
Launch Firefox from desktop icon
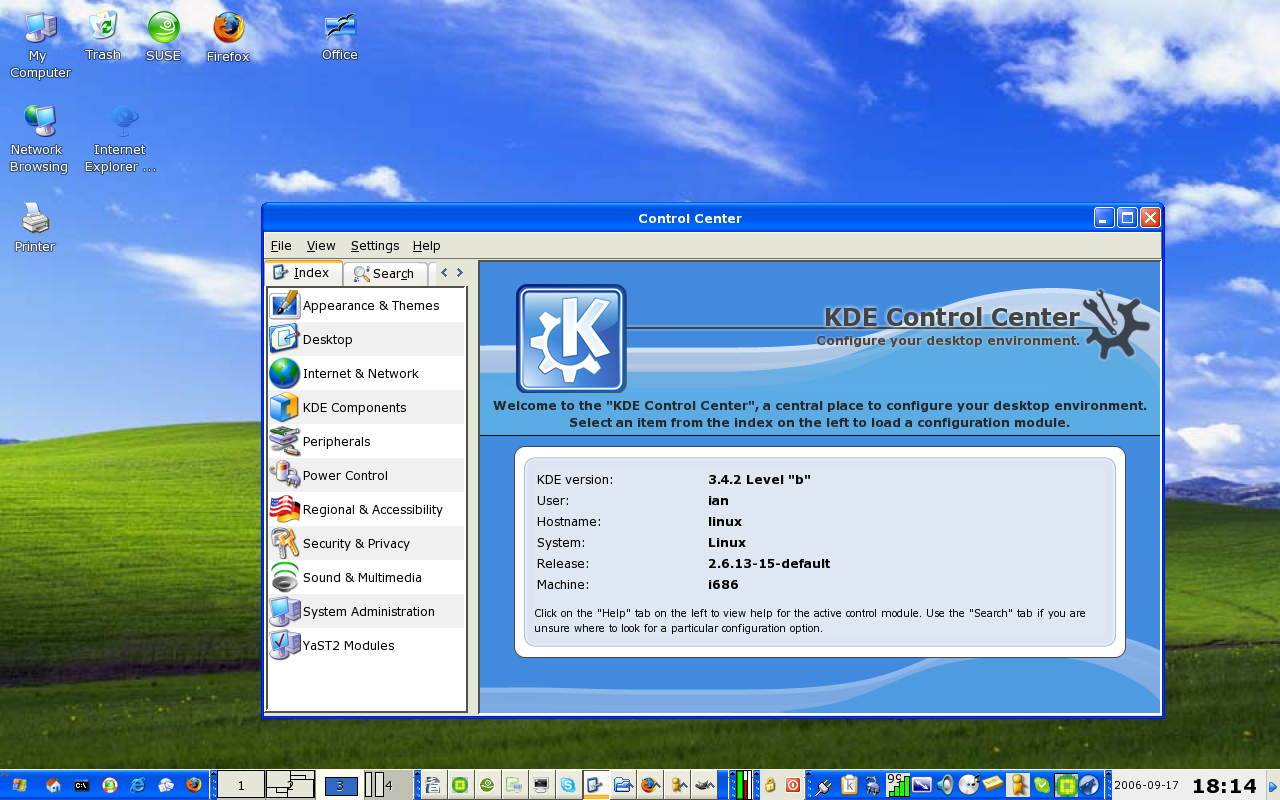click(x=228, y=38)
